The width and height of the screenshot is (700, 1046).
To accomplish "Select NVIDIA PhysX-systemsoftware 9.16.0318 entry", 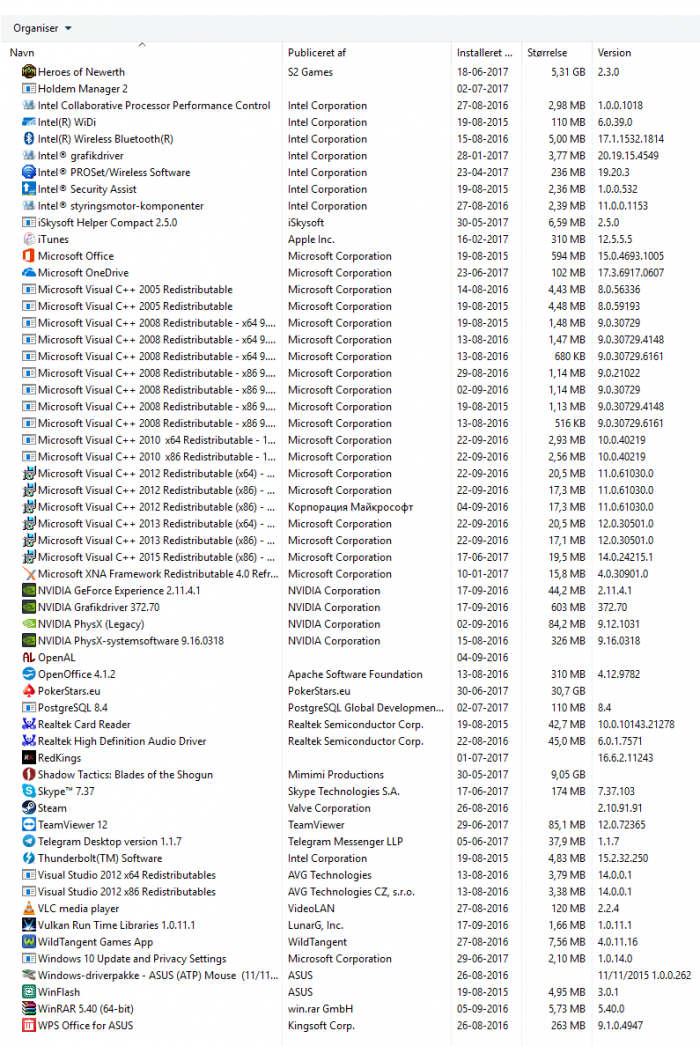I will tap(131, 640).
